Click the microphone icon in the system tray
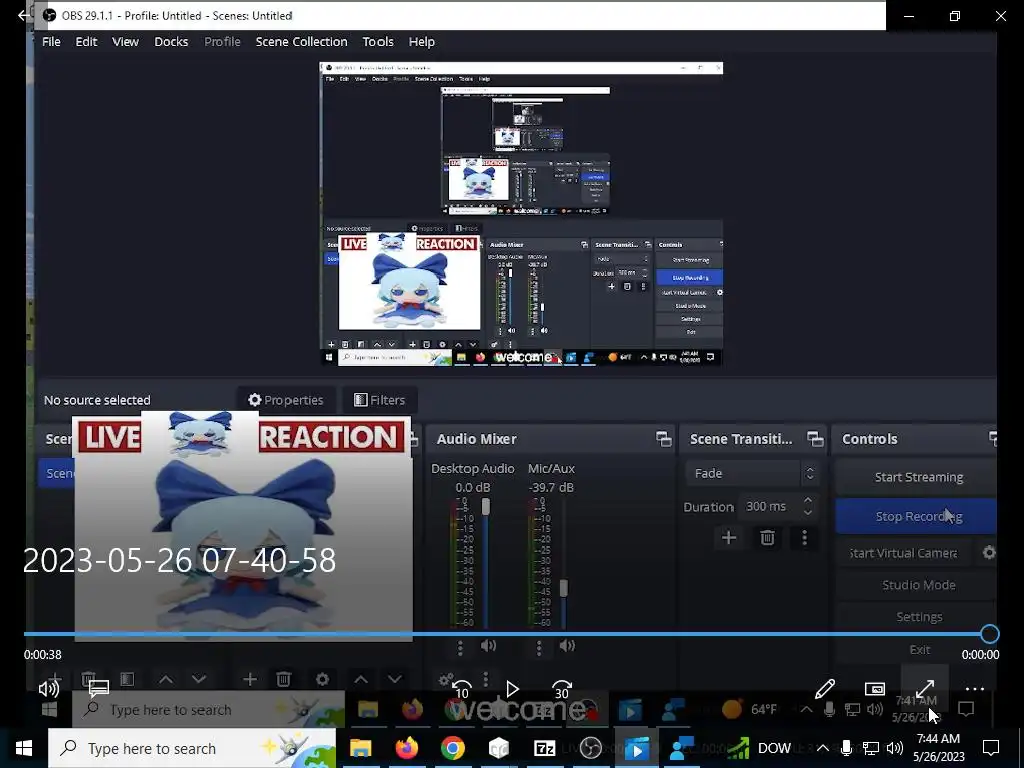Image resolution: width=1024 pixels, height=768 pixels. [846, 748]
